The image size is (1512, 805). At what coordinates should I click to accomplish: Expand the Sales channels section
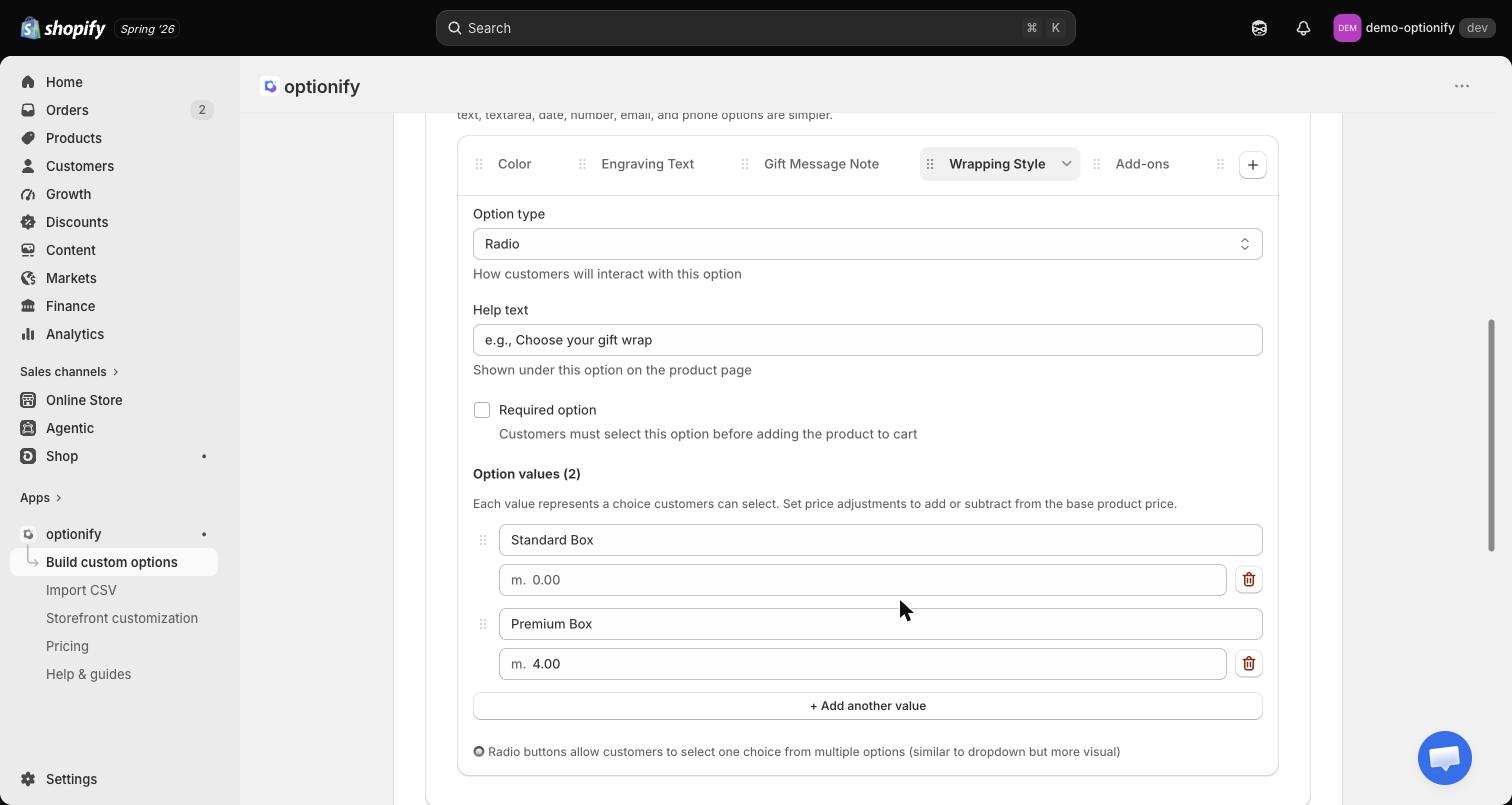click(69, 372)
